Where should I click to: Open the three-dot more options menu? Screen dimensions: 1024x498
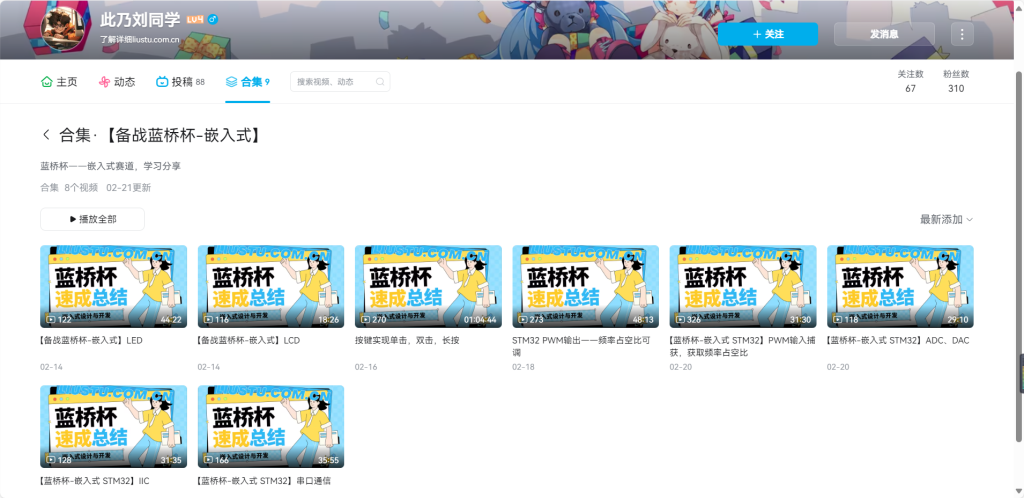(962, 34)
